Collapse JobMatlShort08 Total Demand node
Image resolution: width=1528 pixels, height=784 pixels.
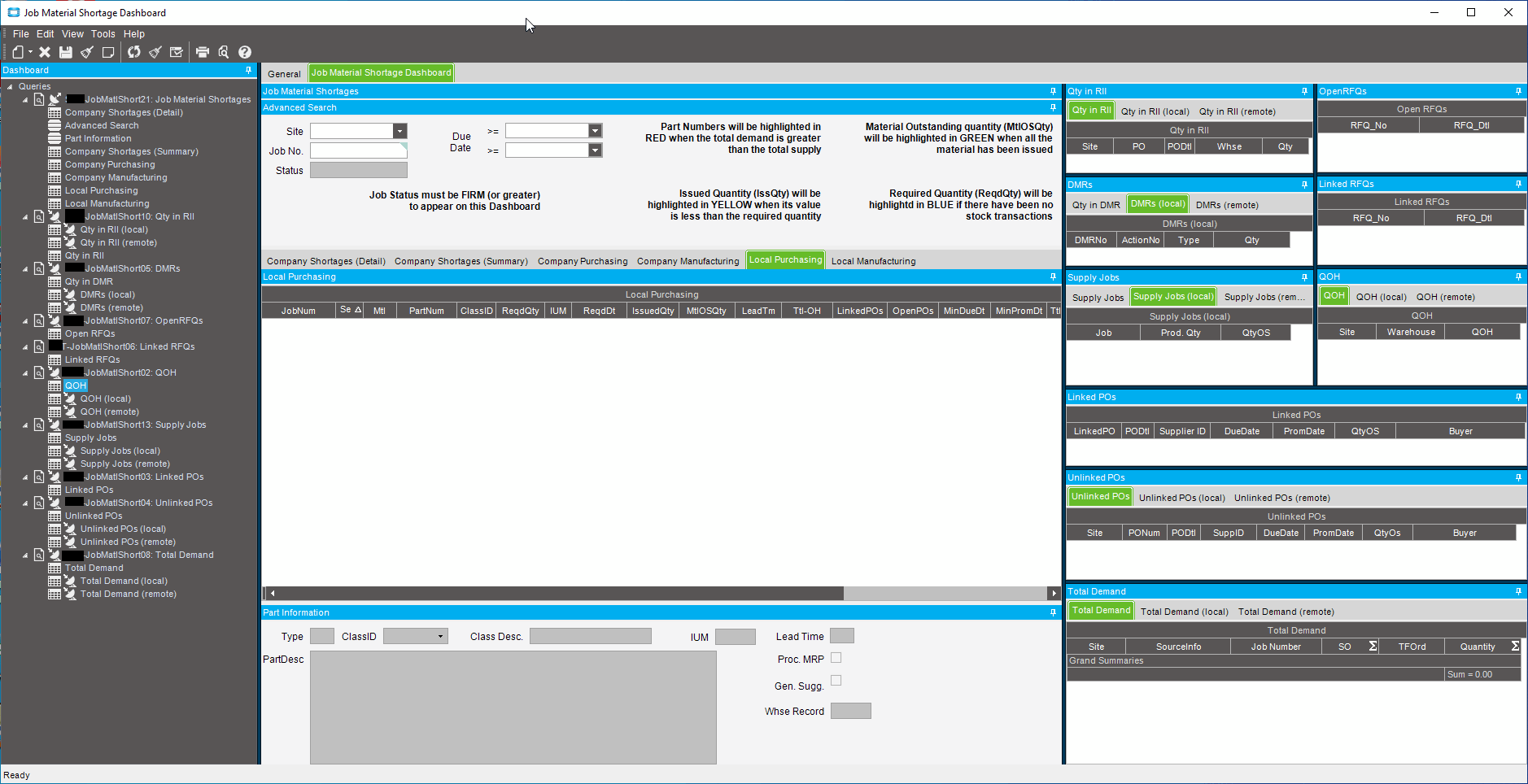click(x=25, y=555)
